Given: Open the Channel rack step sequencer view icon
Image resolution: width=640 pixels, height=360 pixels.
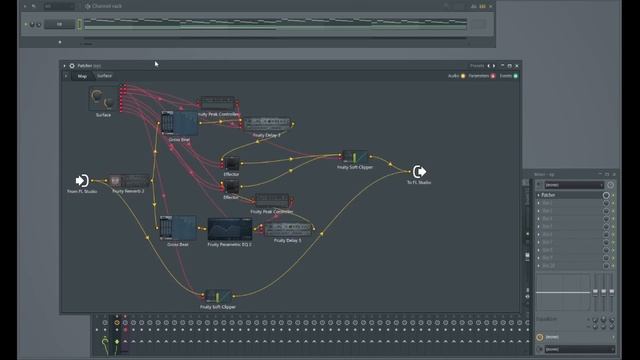Looking at the screenshot, I should pos(483,6).
